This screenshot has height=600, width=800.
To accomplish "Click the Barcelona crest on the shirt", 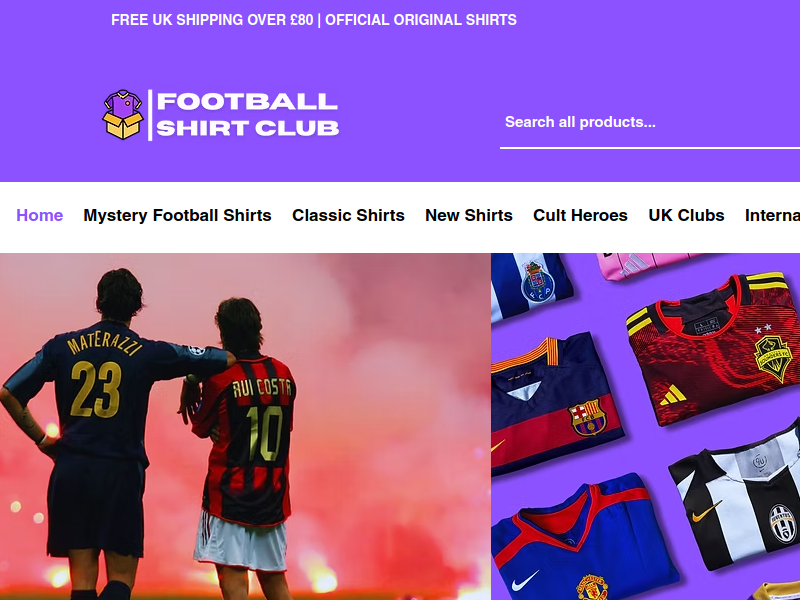I will [588, 417].
